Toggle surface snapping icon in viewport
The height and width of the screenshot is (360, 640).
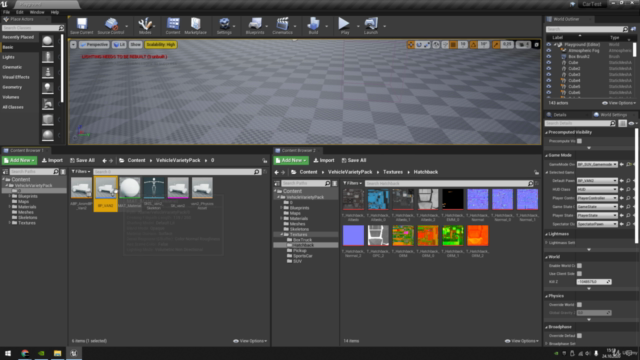click(x=445, y=44)
